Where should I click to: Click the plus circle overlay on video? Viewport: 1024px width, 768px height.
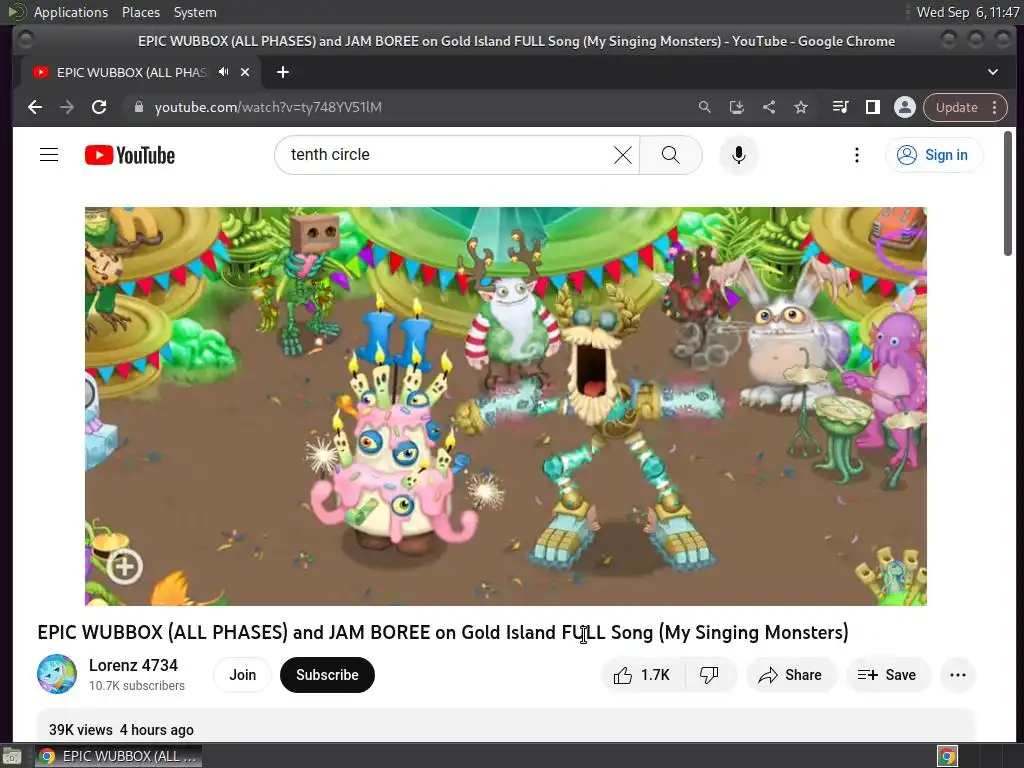tap(124, 566)
